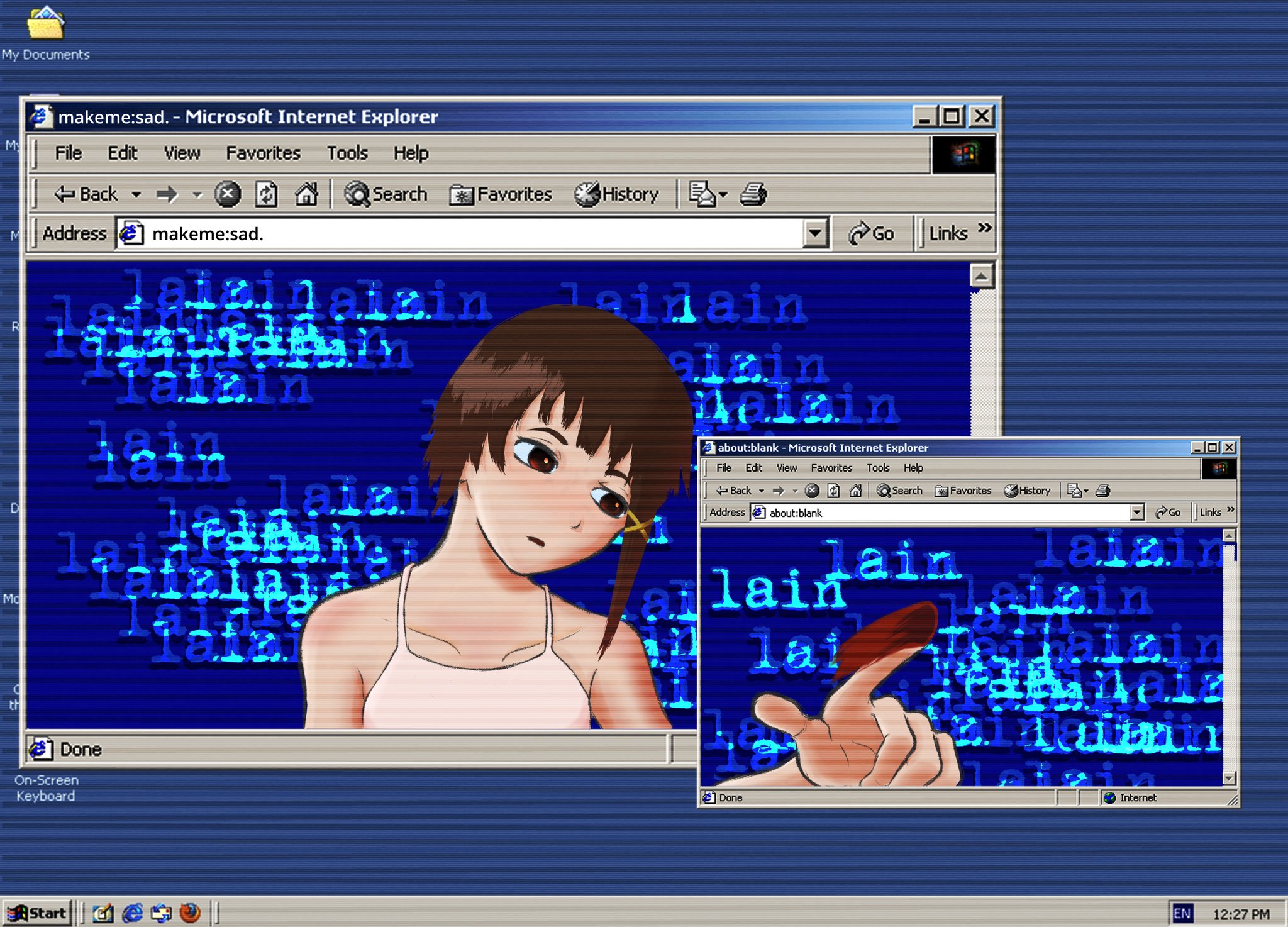Open File menu in about:blank window
This screenshot has height=927, width=1288.
point(724,468)
